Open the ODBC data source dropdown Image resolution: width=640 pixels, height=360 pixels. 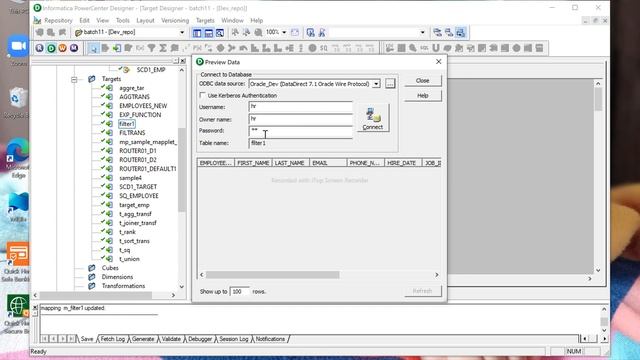(x=376, y=84)
